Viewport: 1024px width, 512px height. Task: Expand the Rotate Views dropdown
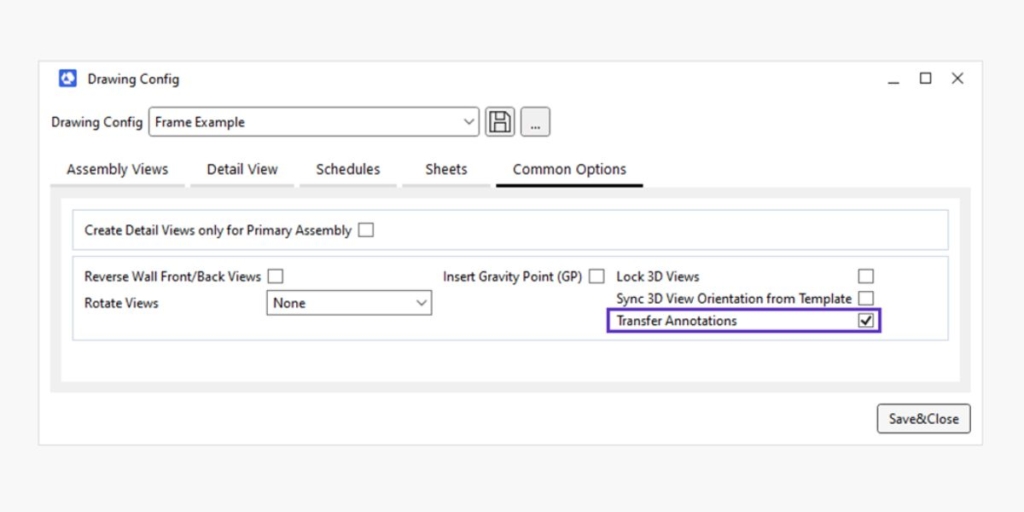(x=349, y=303)
